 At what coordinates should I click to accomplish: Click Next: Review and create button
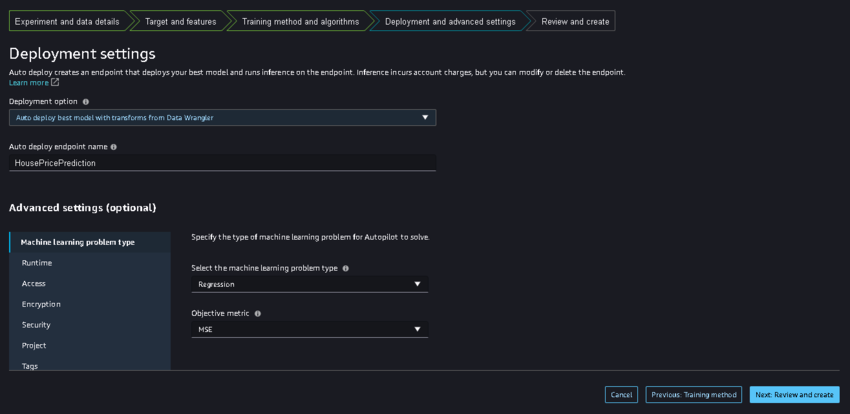(x=795, y=394)
